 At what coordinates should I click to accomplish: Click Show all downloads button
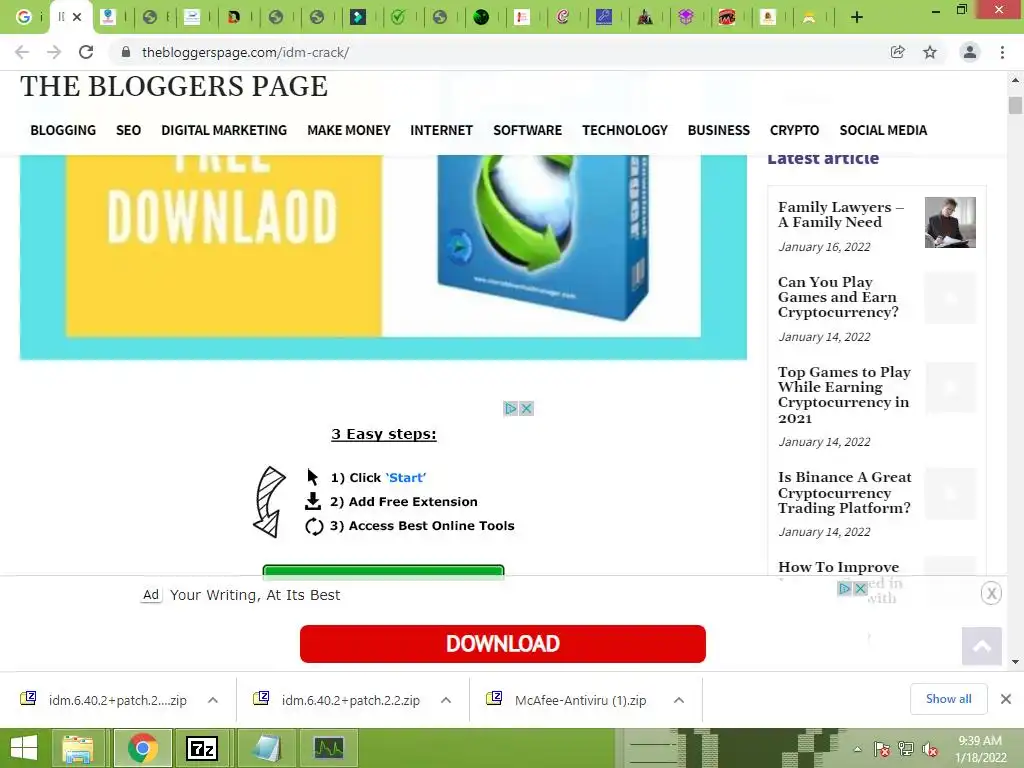949,699
